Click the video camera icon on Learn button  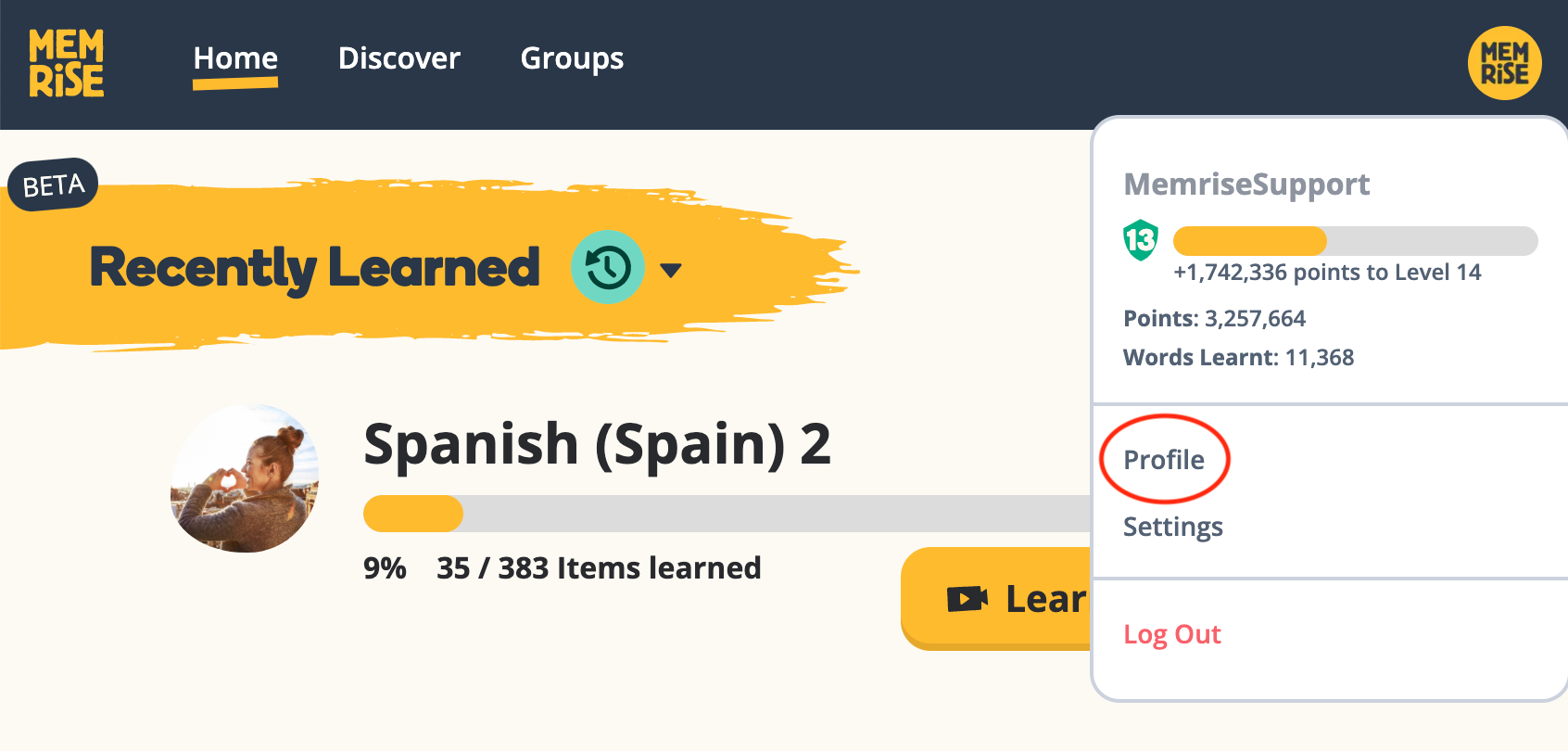click(967, 599)
